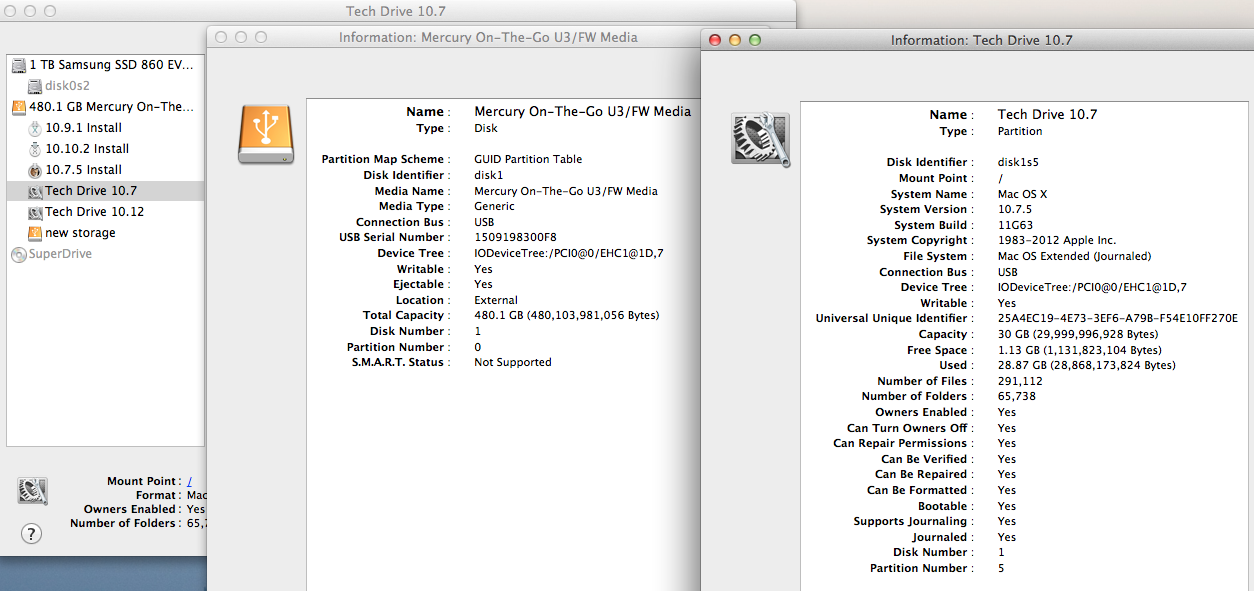Click the disk1 Disk Identifier value
Image resolution: width=1254 pixels, height=591 pixels.
tap(487, 175)
